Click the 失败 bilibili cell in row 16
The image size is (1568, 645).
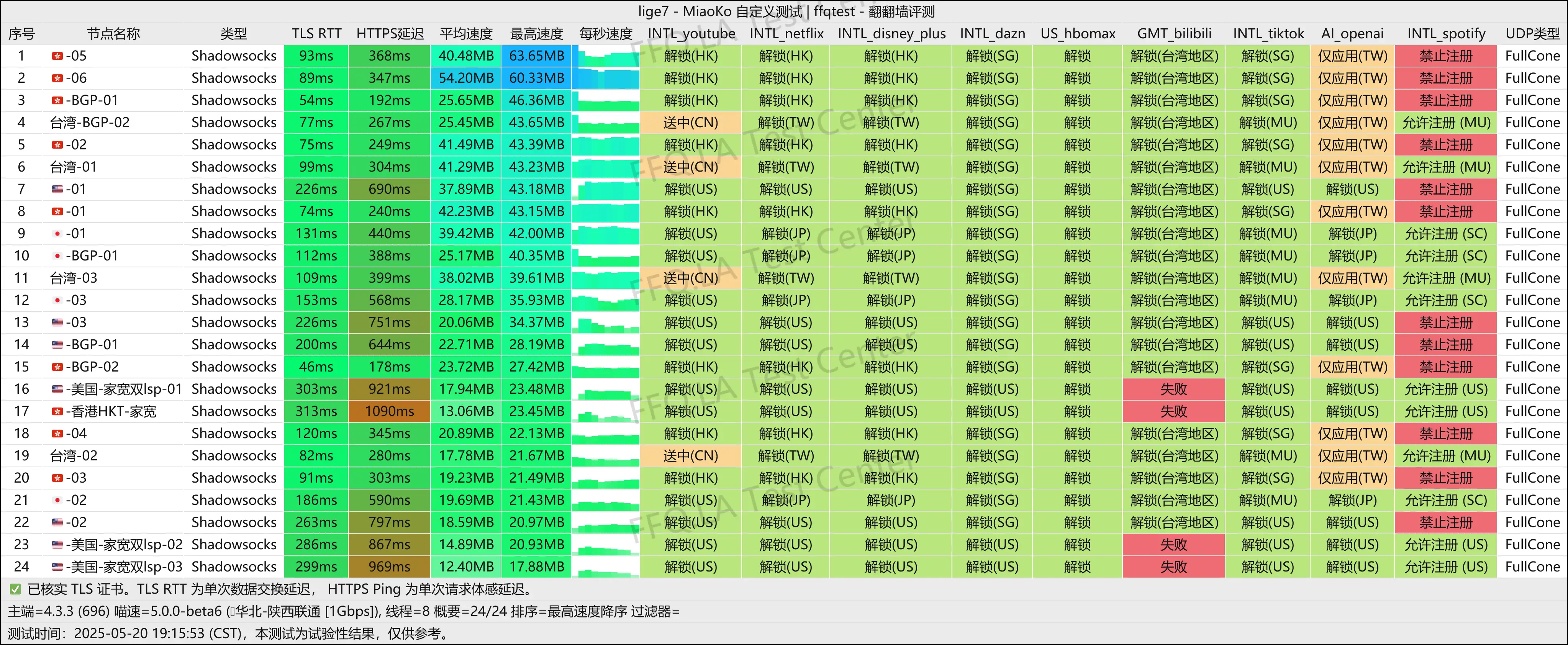pos(1173,389)
